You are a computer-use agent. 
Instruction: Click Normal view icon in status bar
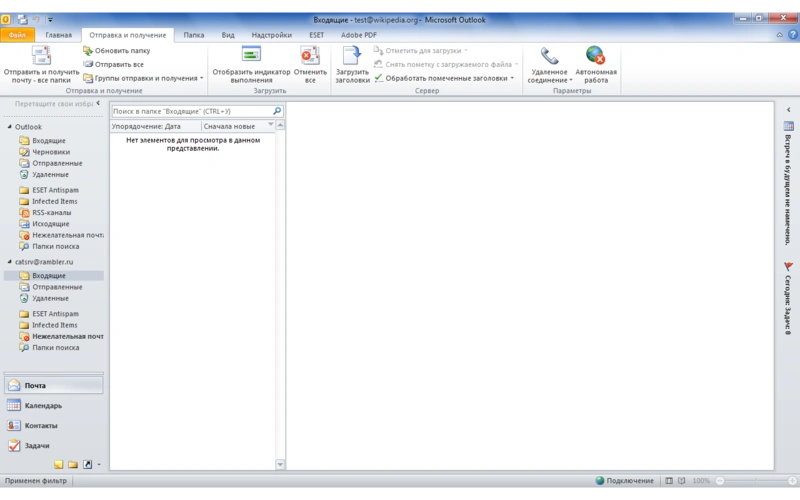668,481
